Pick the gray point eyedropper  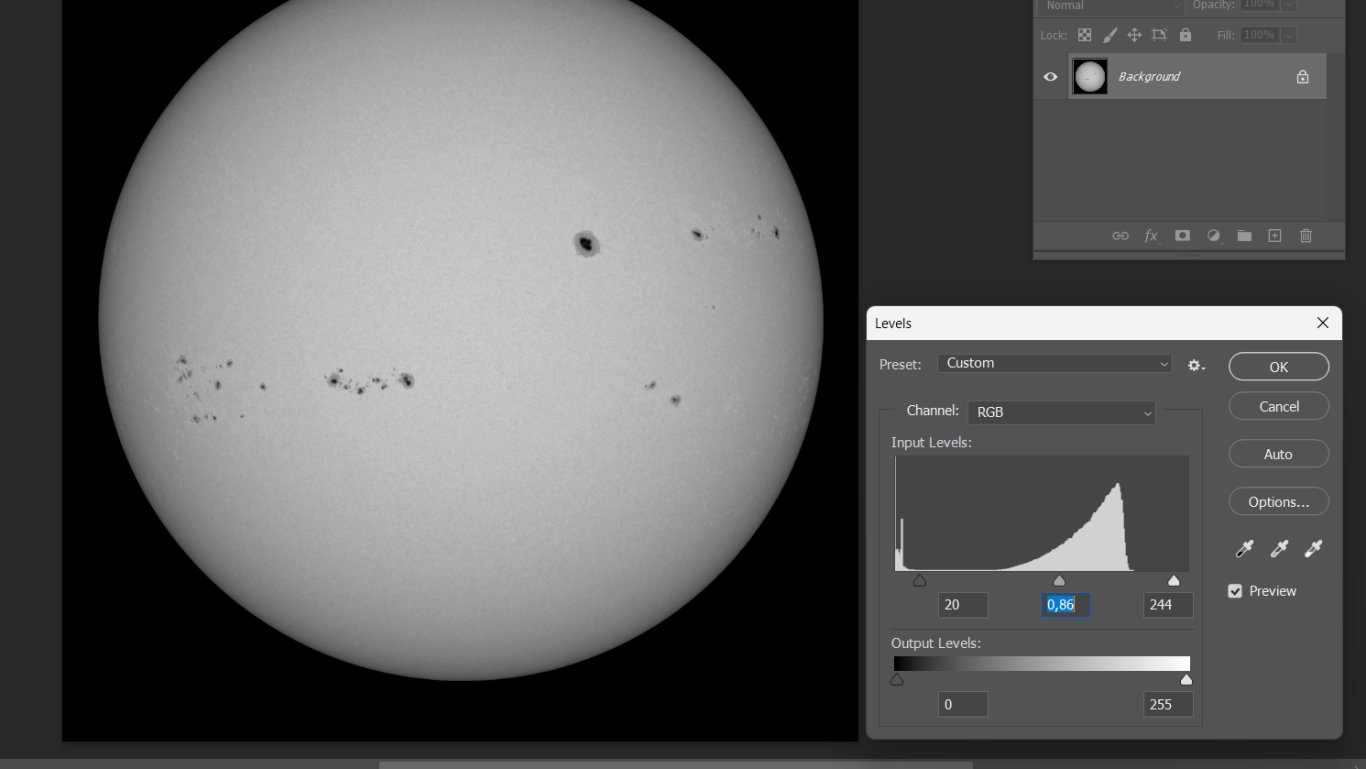[x=1279, y=548]
